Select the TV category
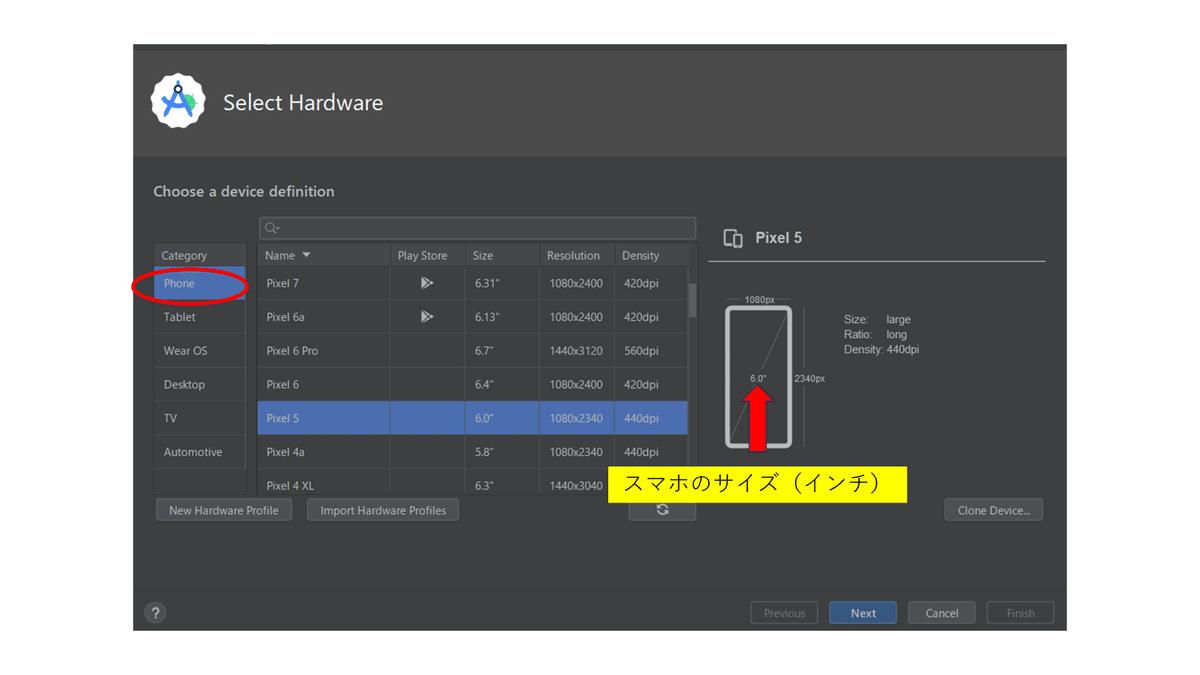Viewport: 1200px width, 675px height. (x=200, y=418)
